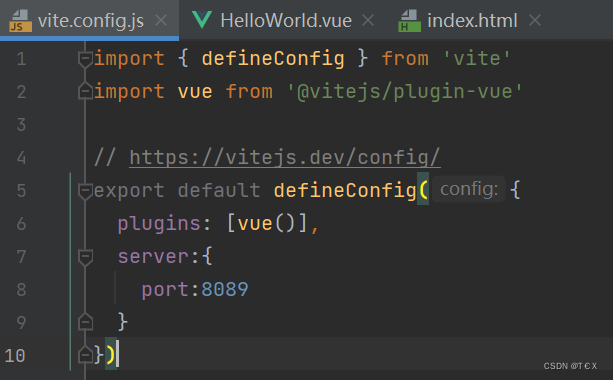Select the vite.config.js tab

(x=91, y=20)
